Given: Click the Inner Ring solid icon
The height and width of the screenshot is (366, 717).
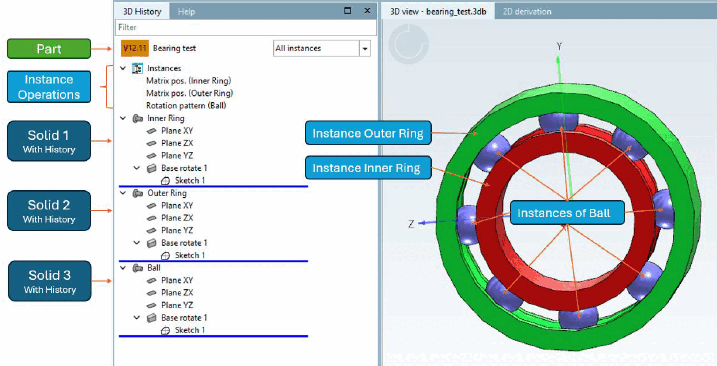Looking at the screenshot, I should tap(137, 118).
